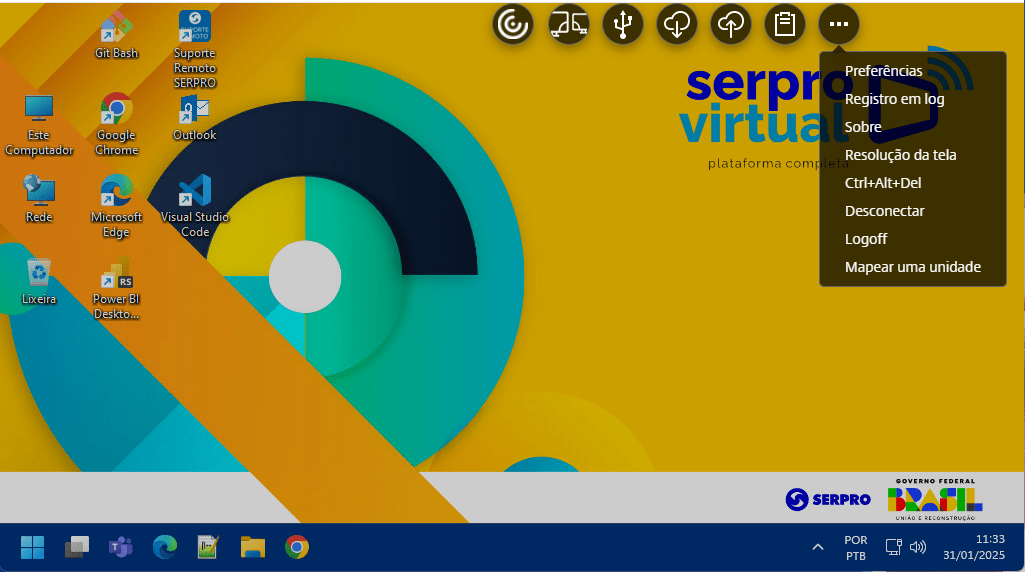Select the Este Computador desktop icon
Image resolution: width=1025 pixels, height=572 pixels.
pyautogui.click(x=39, y=126)
